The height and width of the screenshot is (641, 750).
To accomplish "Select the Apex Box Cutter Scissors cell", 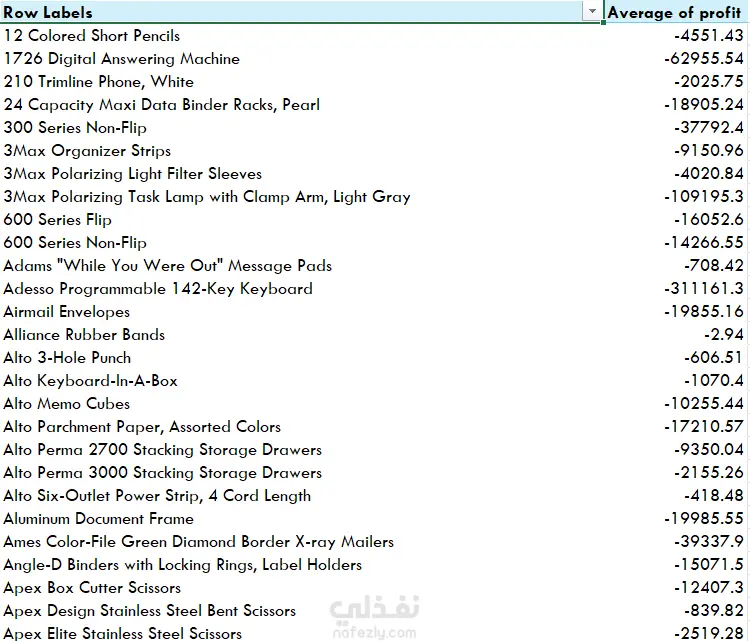I will 92,587.
